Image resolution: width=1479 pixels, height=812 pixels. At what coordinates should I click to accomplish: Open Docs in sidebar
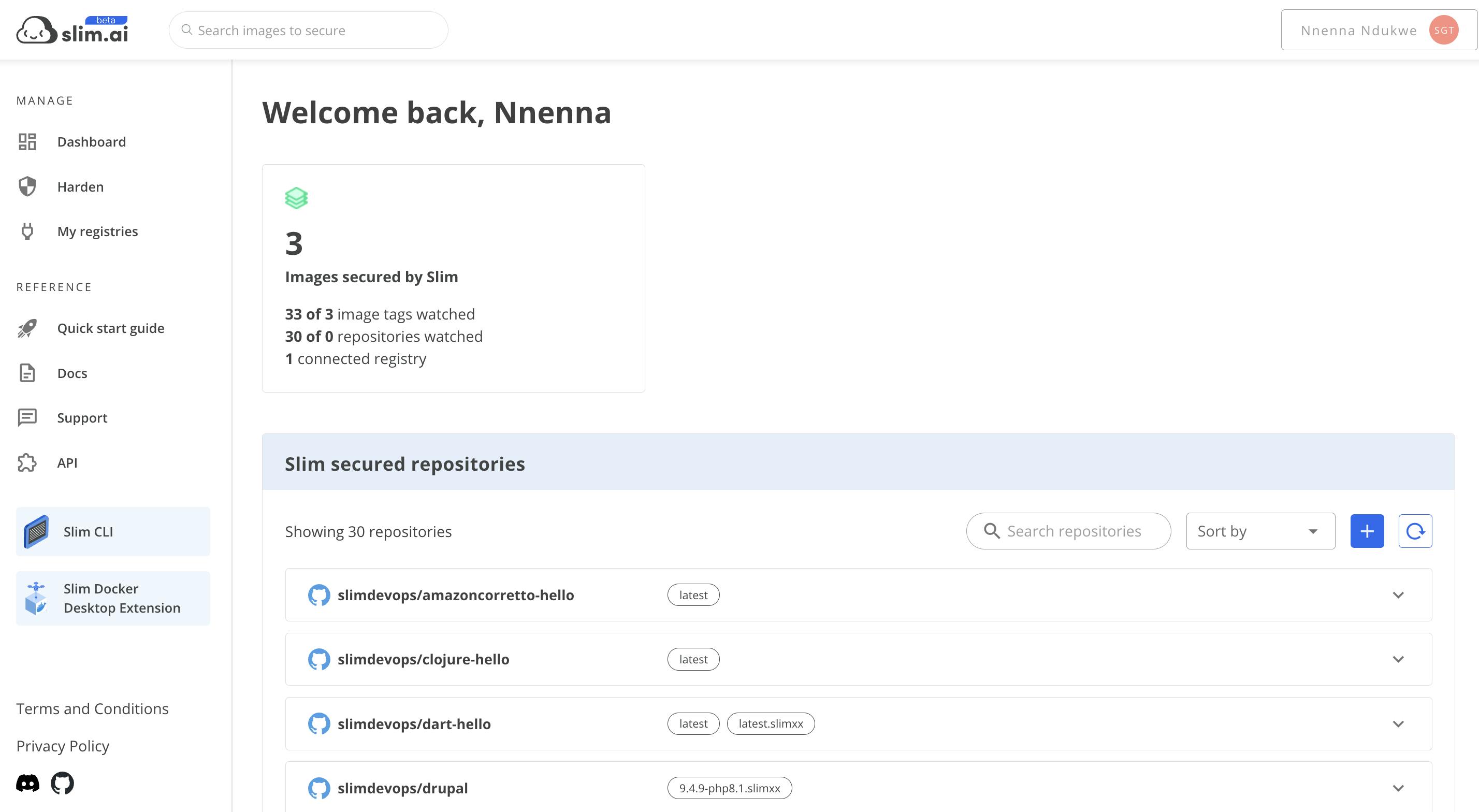[x=72, y=373]
